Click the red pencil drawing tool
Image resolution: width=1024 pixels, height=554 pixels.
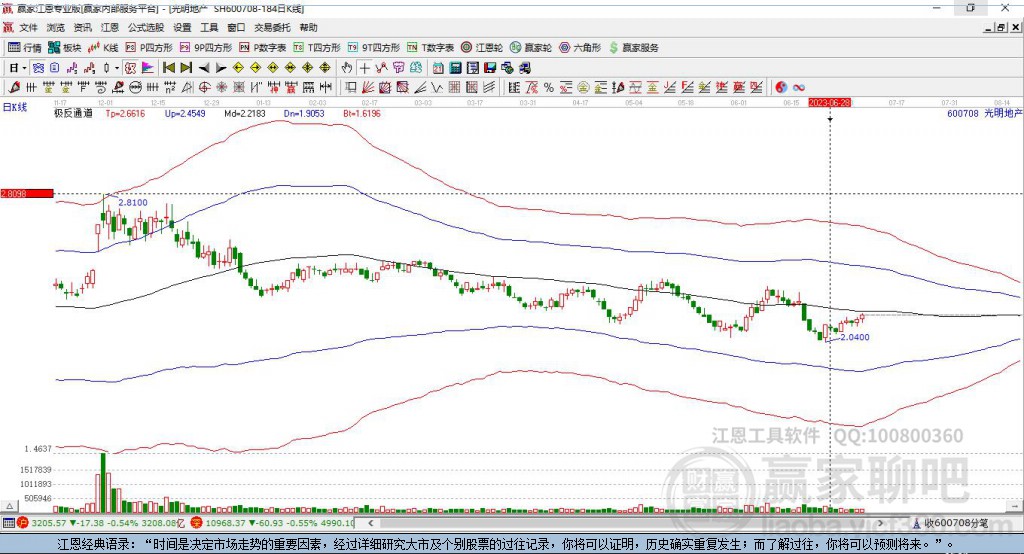(14, 88)
